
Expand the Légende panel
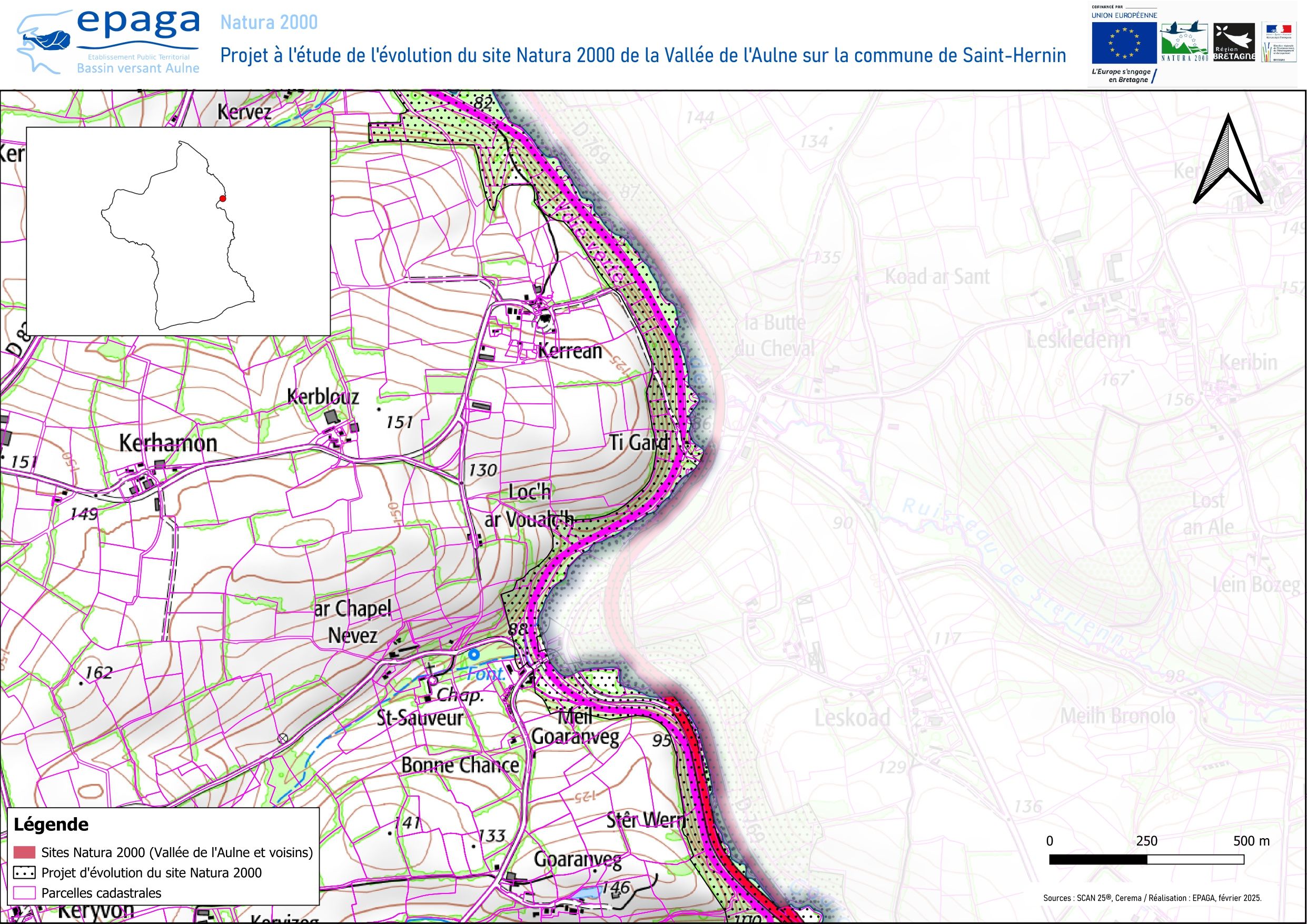point(50,823)
